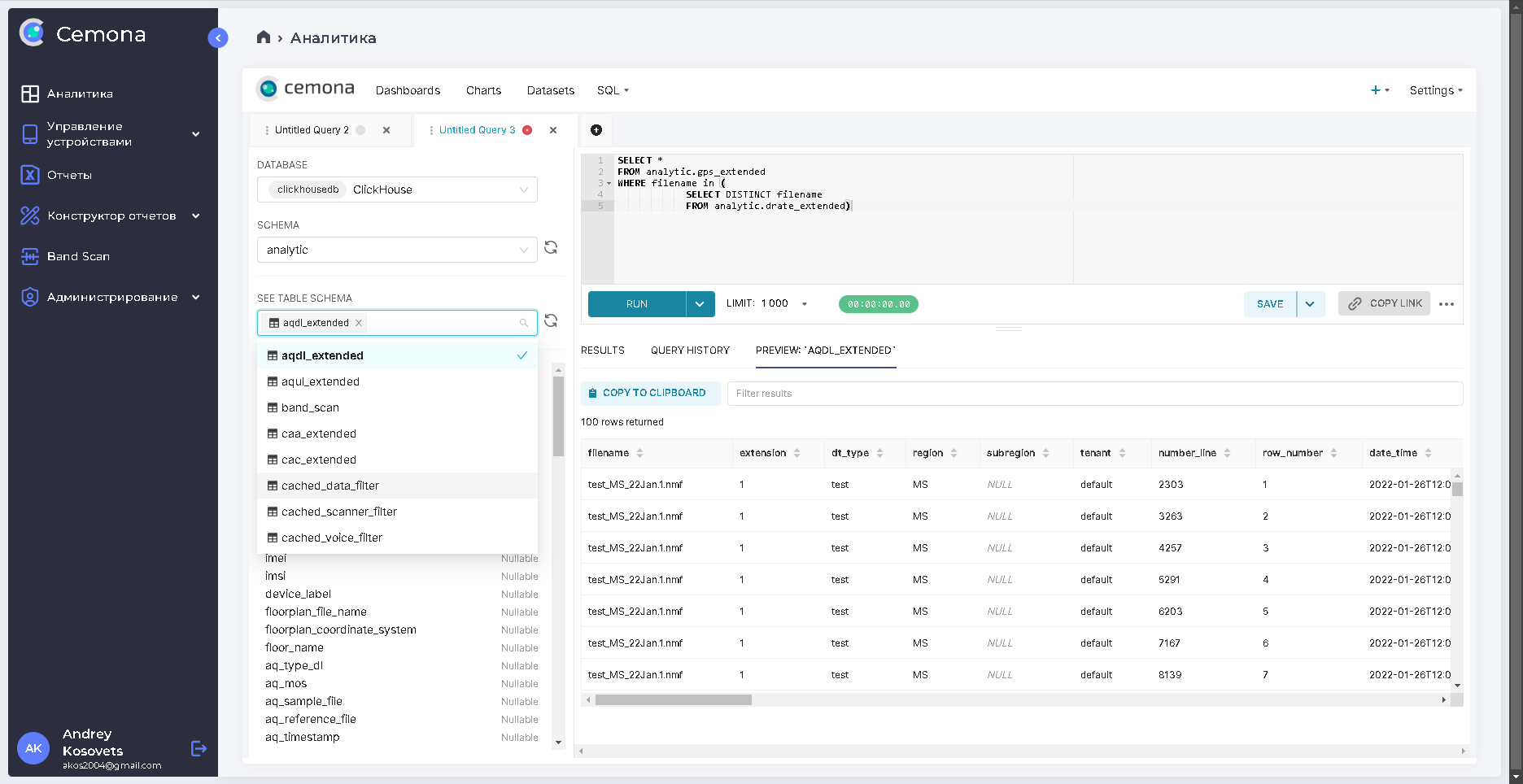This screenshot has height=784, width=1523.
Task: Click the home icon in breadcrumb
Action: (x=263, y=37)
